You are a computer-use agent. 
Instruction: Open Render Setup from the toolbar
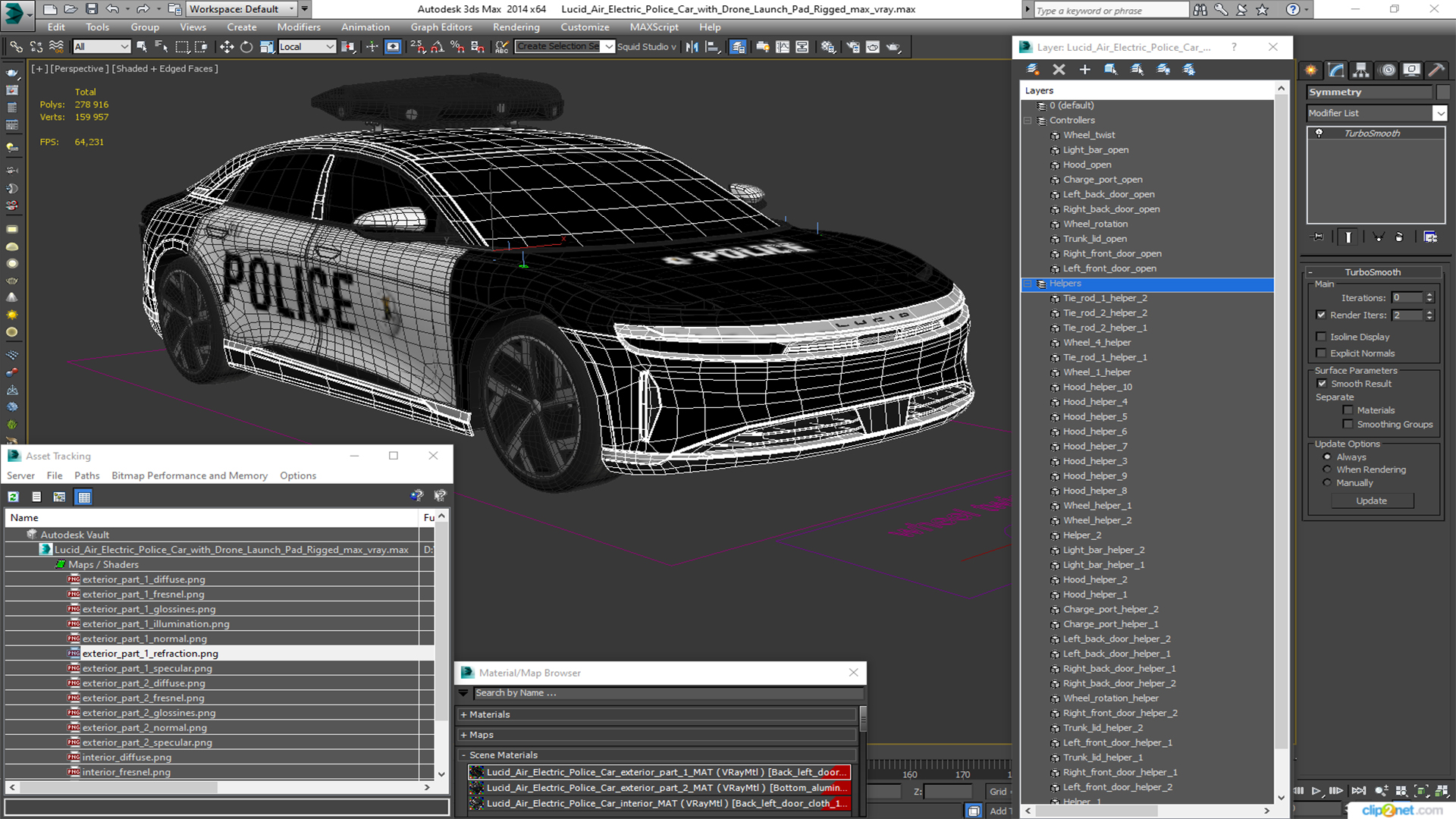click(853, 47)
